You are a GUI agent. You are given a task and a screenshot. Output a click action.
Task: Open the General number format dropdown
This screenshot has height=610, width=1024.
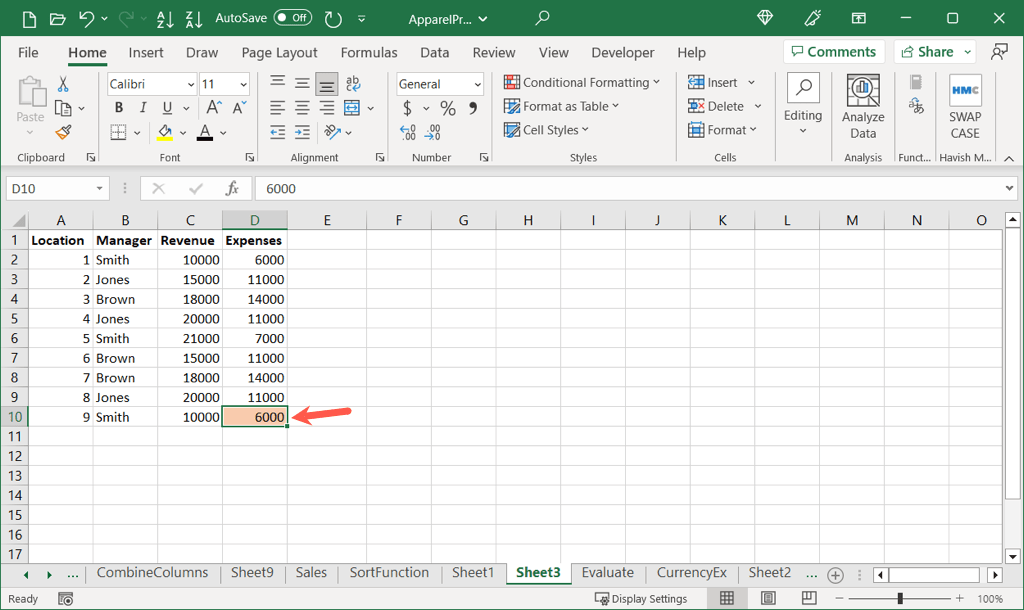tap(477, 84)
